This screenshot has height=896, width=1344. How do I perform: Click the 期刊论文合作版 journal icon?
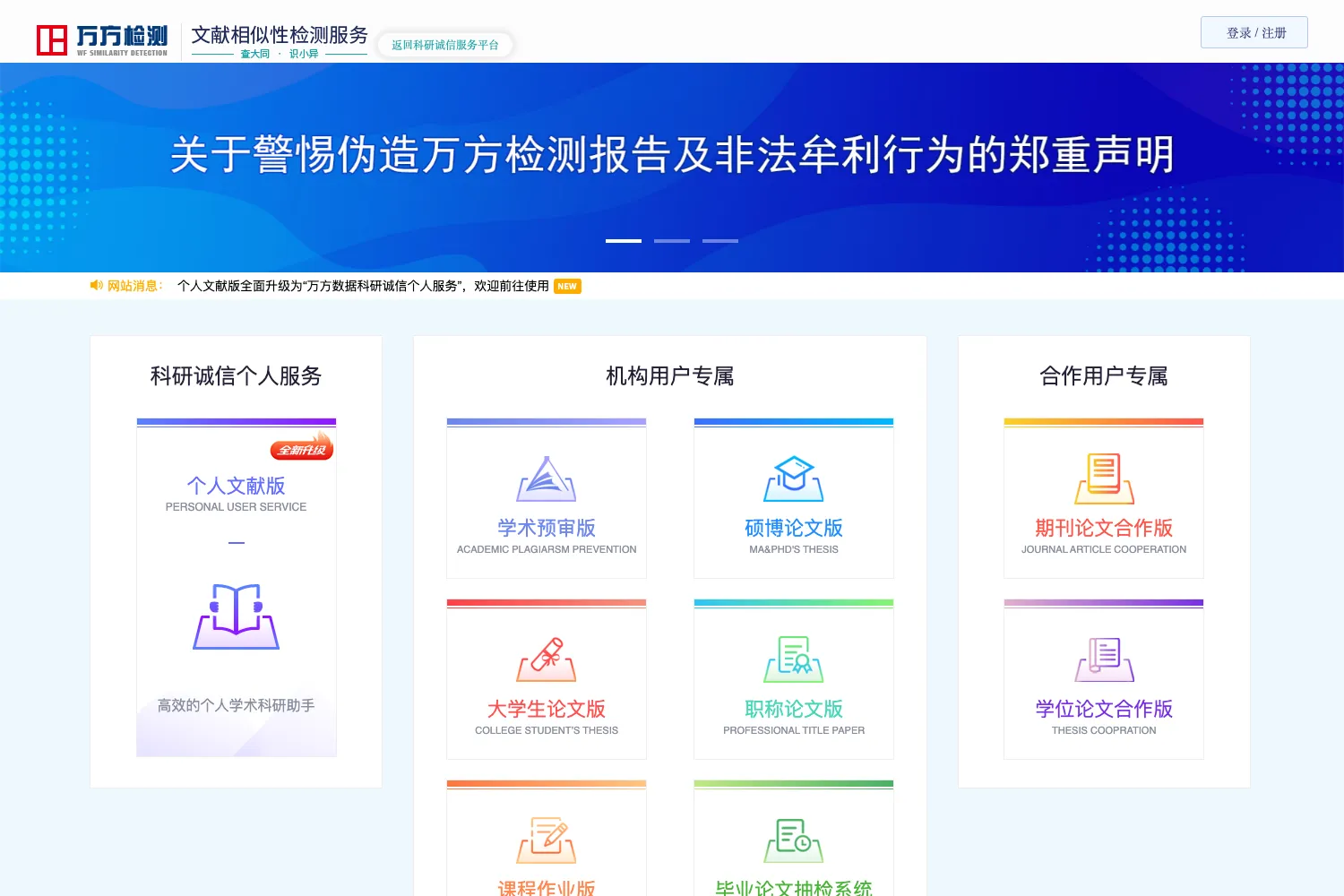click(x=1104, y=479)
